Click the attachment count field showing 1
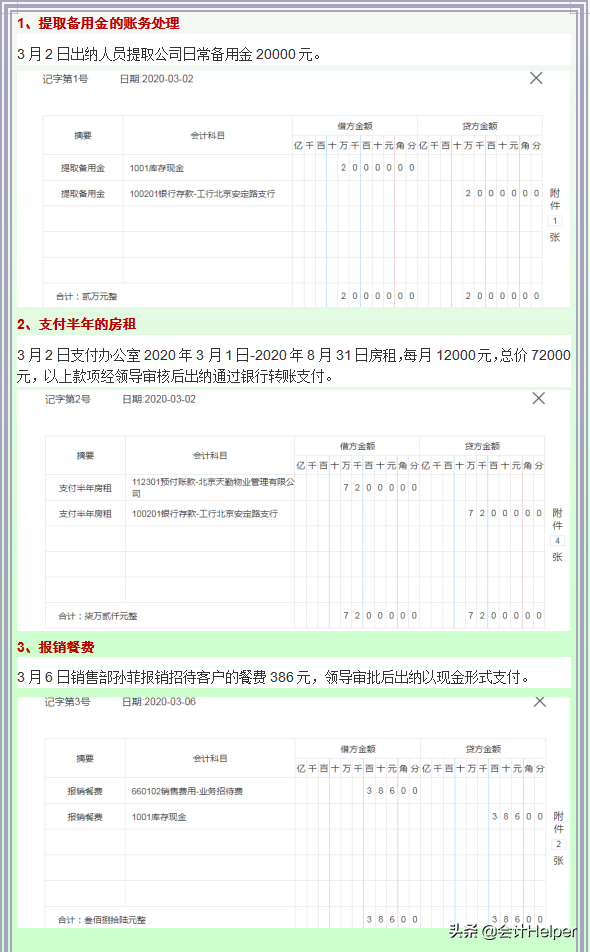 coord(555,221)
